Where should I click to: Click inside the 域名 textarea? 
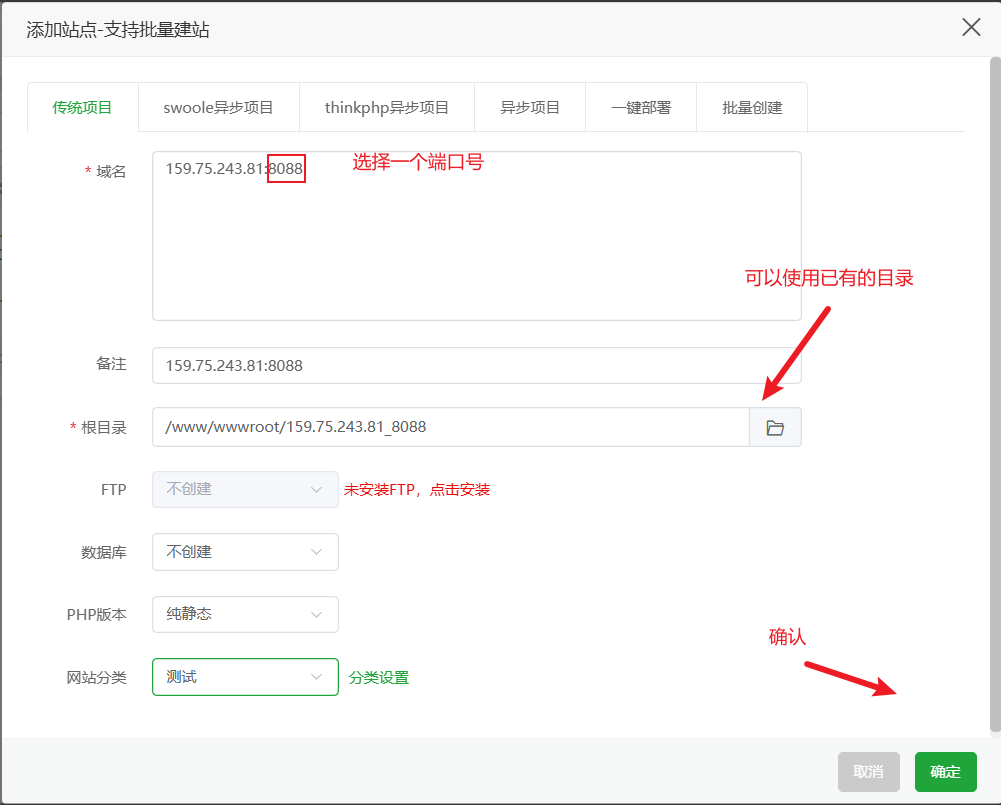476,235
